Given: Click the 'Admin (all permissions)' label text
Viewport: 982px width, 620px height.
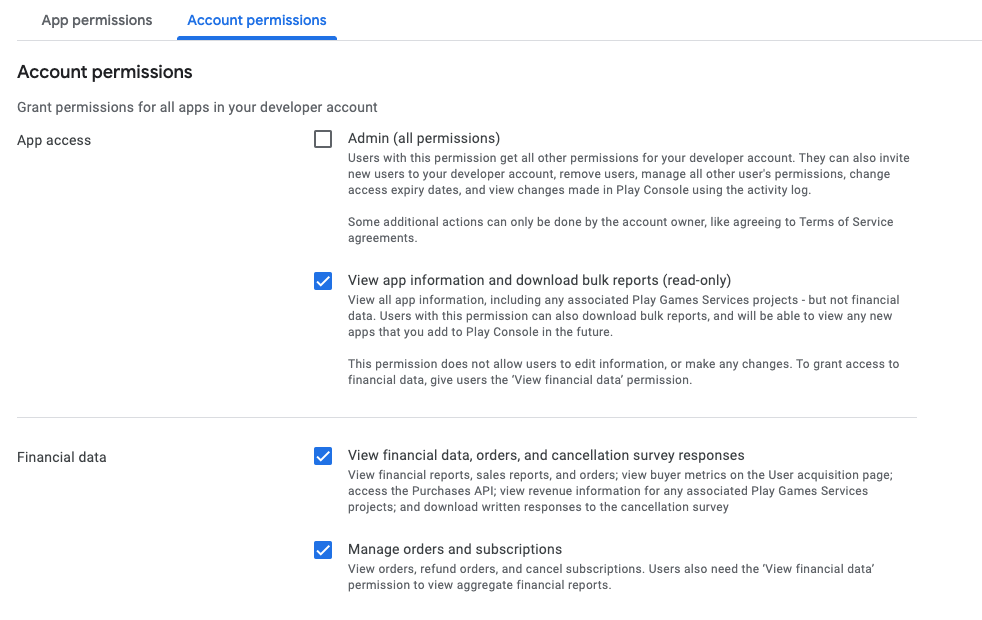Looking at the screenshot, I should [x=423, y=138].
